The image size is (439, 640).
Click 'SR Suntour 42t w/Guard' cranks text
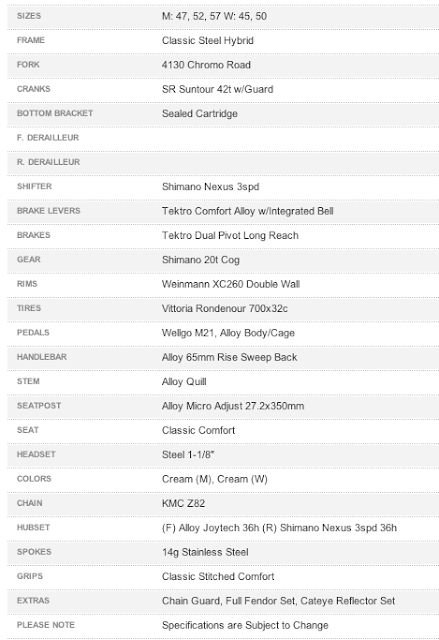point(217,89)
